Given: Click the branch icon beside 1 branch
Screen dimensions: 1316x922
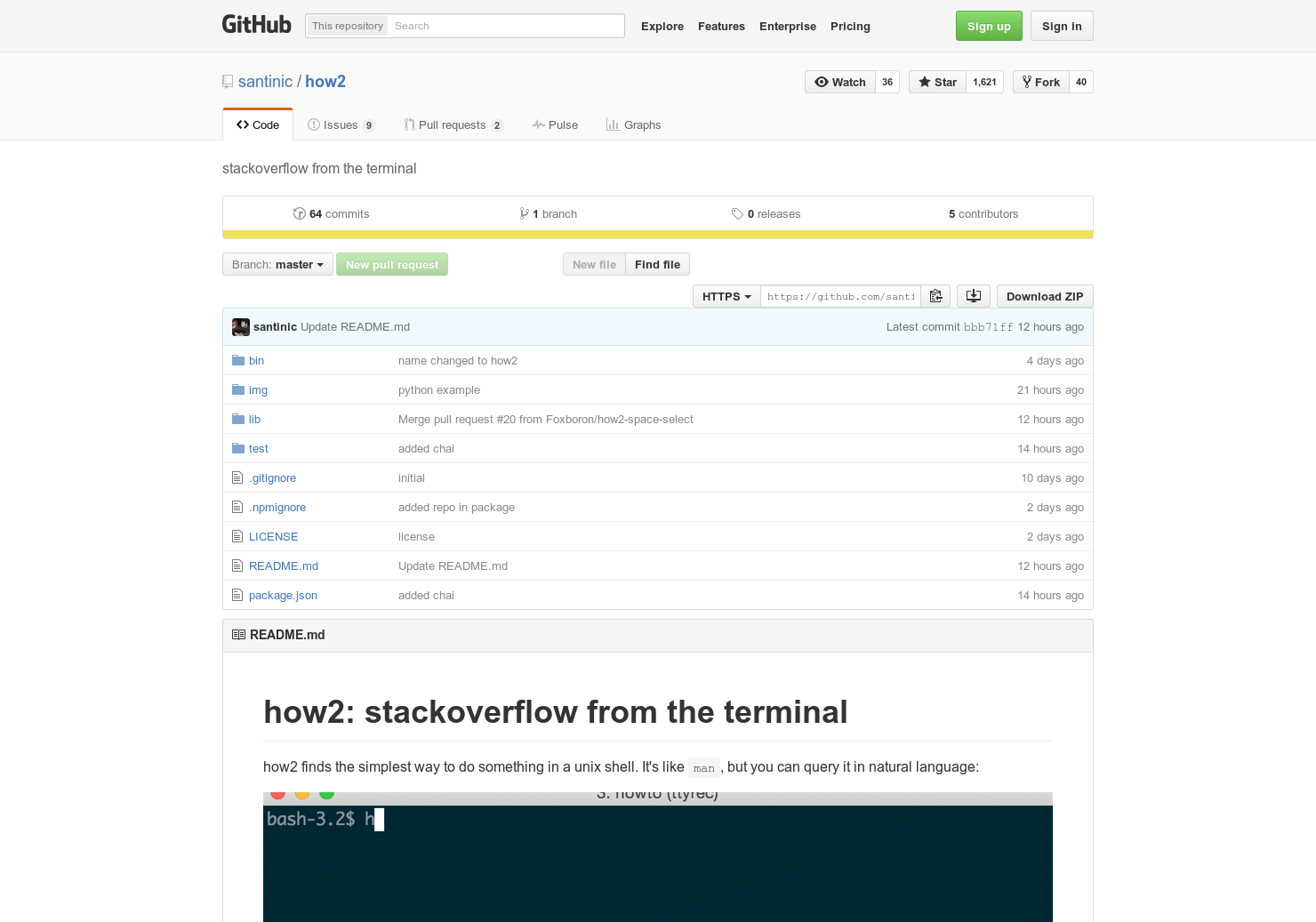Looking at the screenshot, I should pos(525,213).
